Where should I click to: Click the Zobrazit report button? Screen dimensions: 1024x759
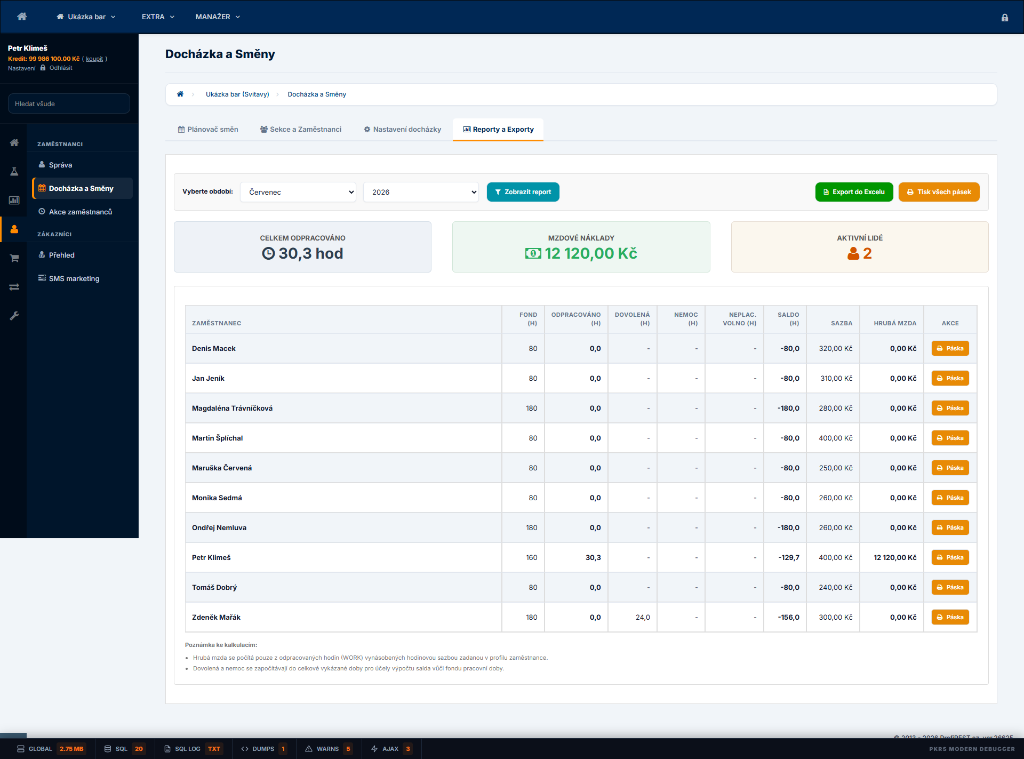tap(523, 192)
